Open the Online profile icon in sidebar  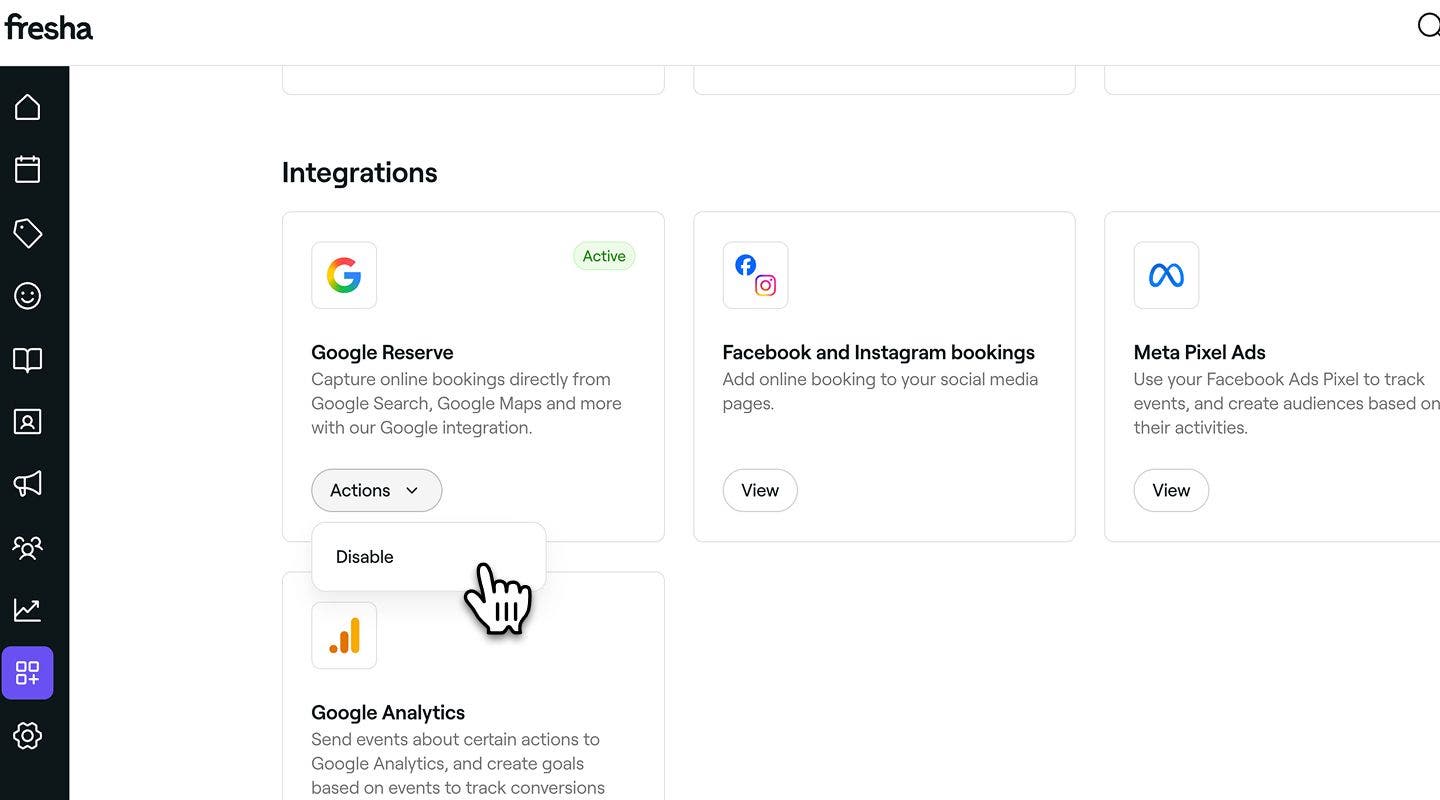click(28, 422)
